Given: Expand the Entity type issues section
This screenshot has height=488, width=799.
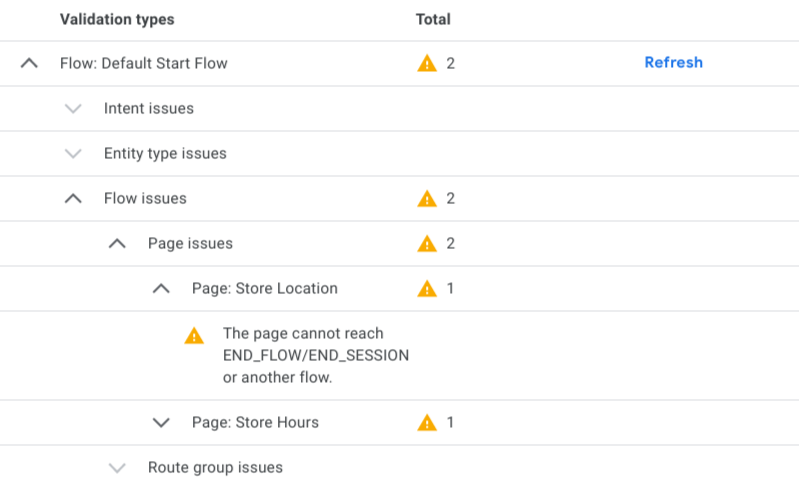Looking at the screenshot, I should (x=73, y=153).
